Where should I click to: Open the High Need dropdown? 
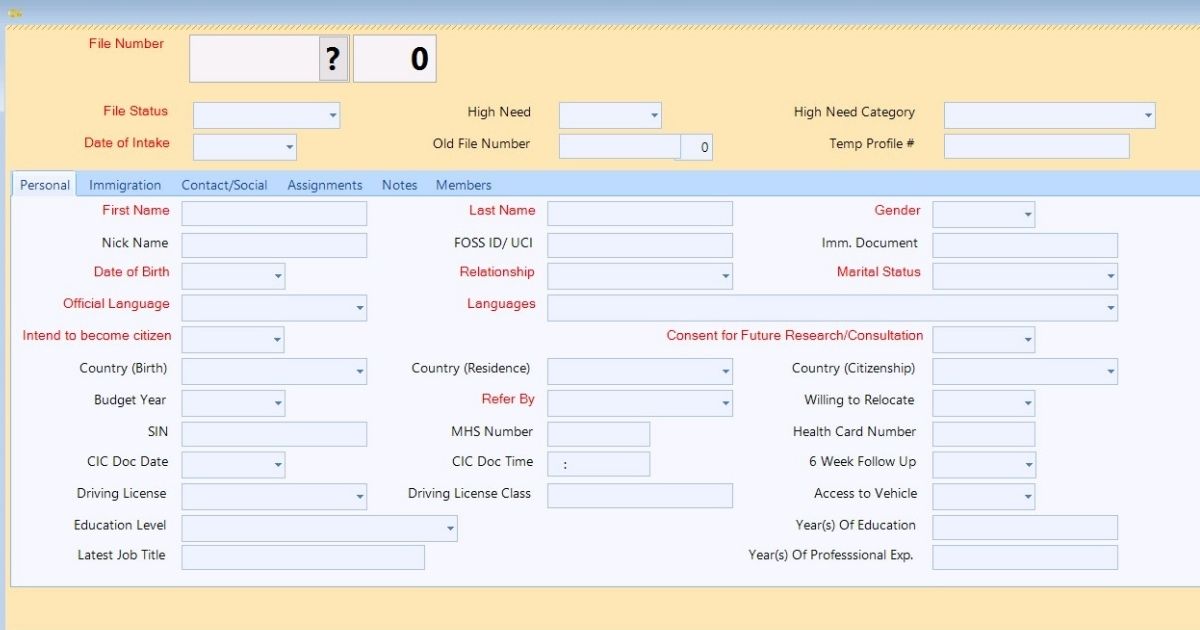point(652,114)
